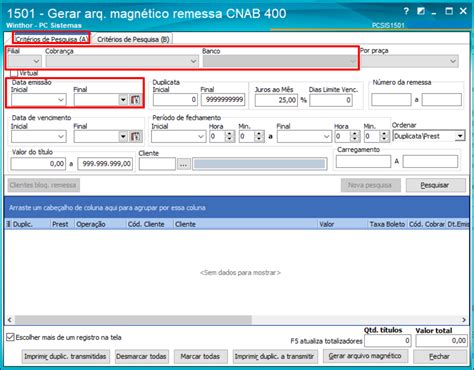This screenshot has width=474, height=370.
Task: Toggle the Virtual checkbox
Action: click(x=14, y=73)
